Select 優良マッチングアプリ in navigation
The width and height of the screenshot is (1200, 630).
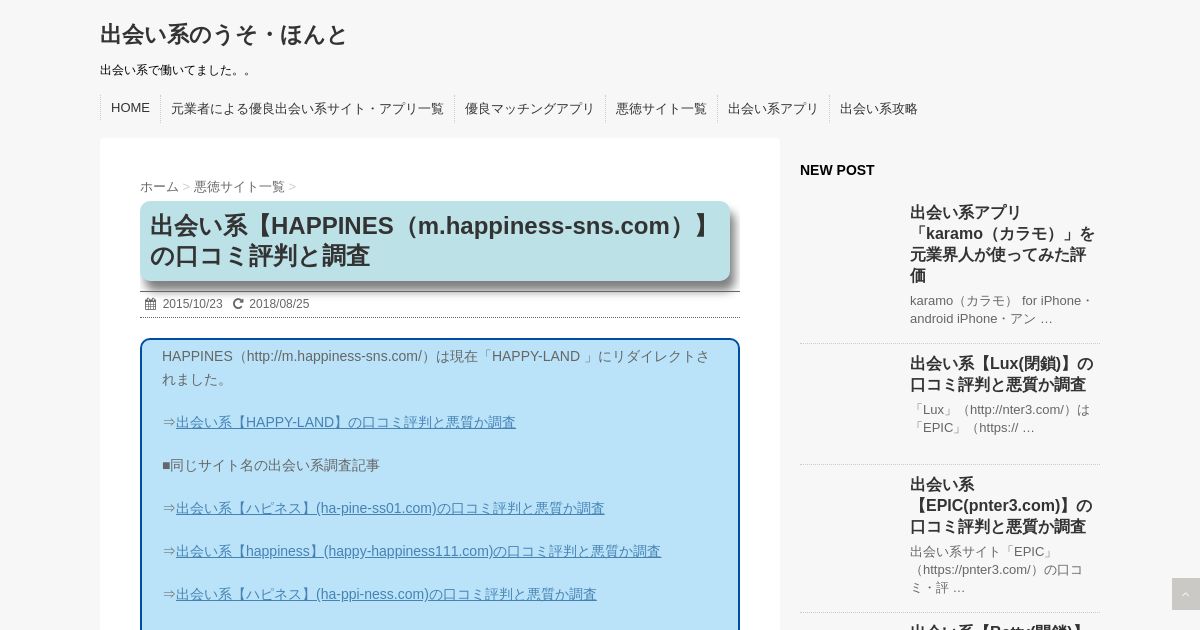click(x=530, y=108)
